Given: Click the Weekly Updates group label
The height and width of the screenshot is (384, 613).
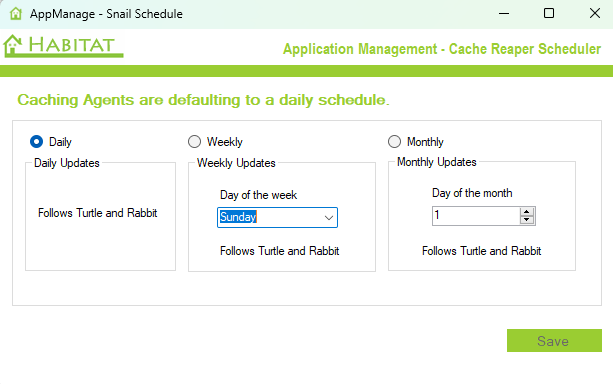Looking at the screenshot, I should [236, 163].
